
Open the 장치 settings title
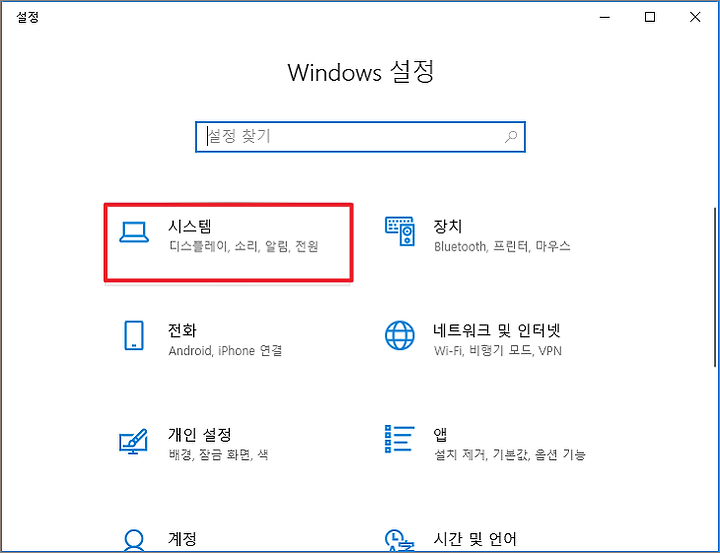[448, 226]
